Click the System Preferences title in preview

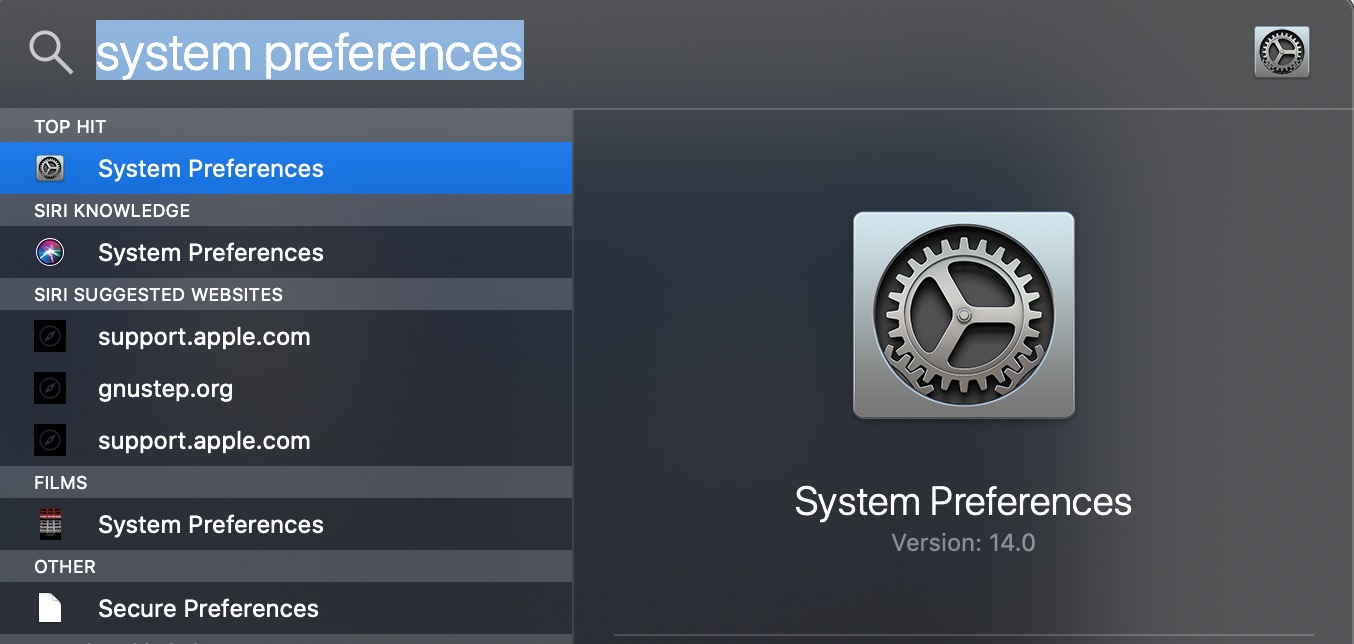[x=963, y=501]
